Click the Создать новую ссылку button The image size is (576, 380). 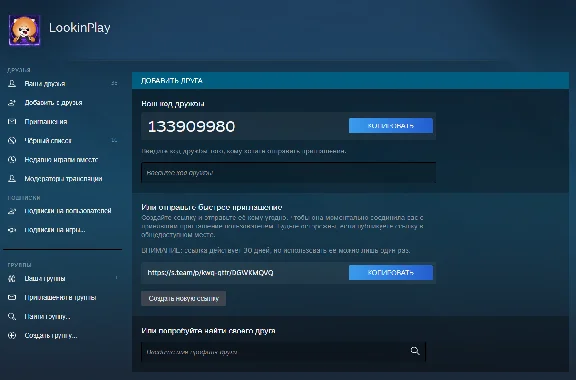183,298
